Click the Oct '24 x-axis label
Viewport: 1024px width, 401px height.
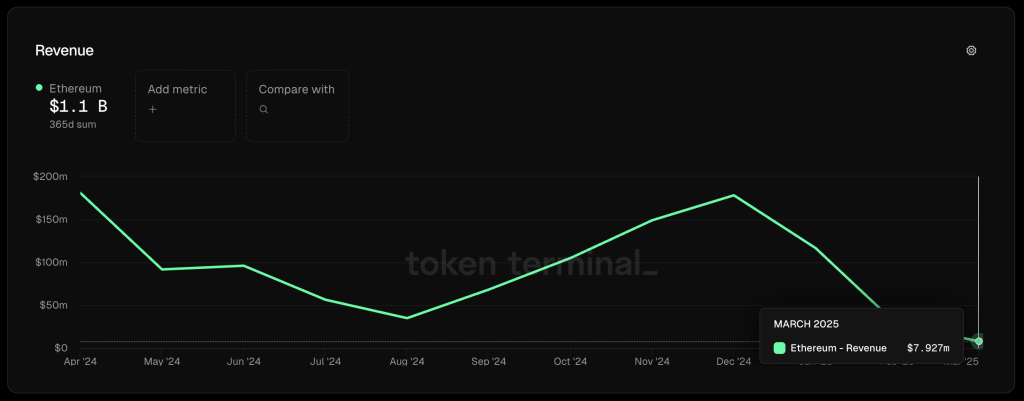click(x=570, y=362)
